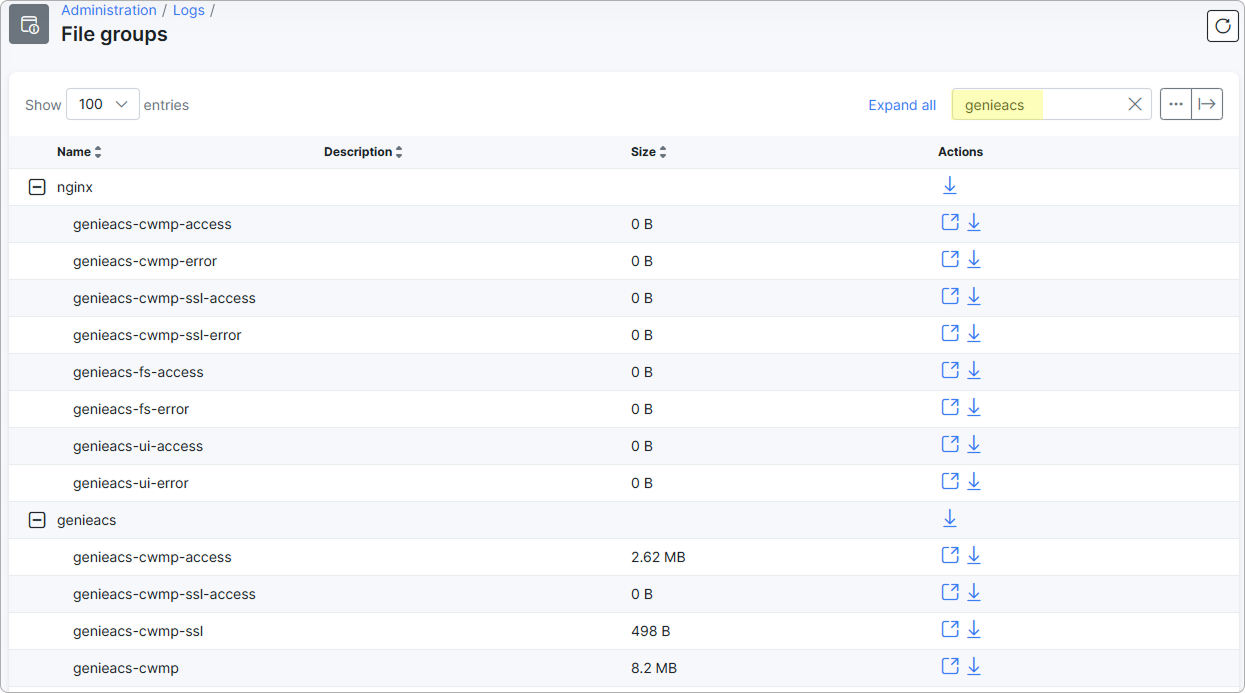Open genieacs-ui-access log viewer
1245x693 pixels.
tap(950, 445)
